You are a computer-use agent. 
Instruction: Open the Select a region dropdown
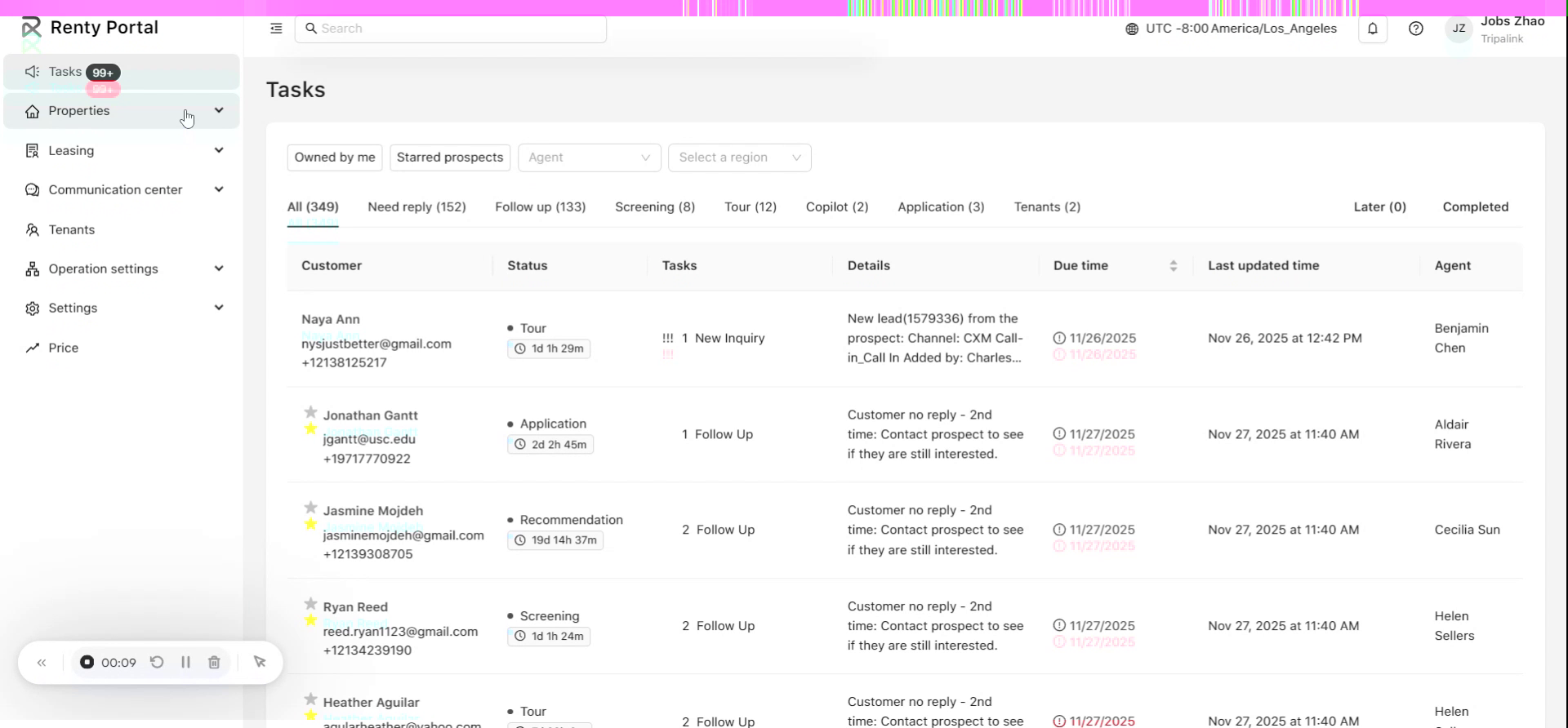[x=740, y=158]
